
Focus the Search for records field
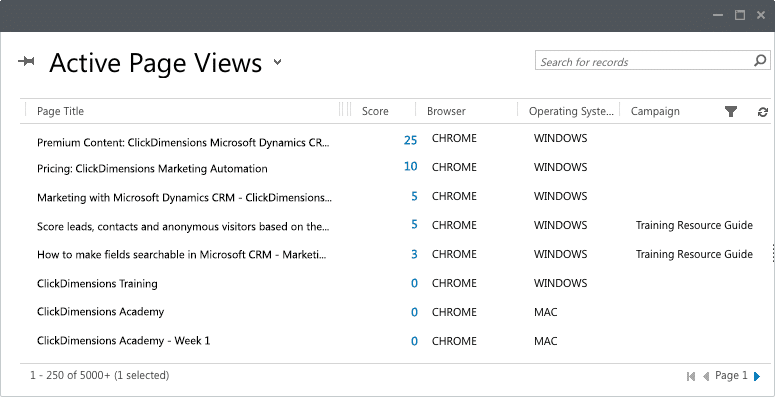click(x=644, y=61)
